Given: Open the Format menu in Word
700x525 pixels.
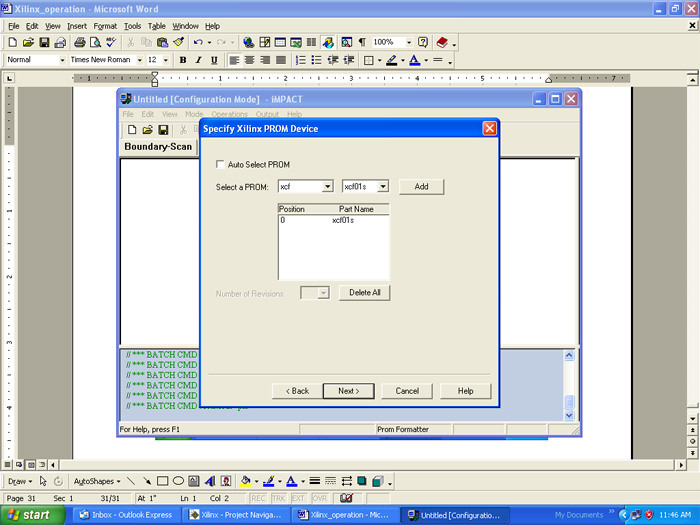Looking at the screenshot, I should 105,26.
